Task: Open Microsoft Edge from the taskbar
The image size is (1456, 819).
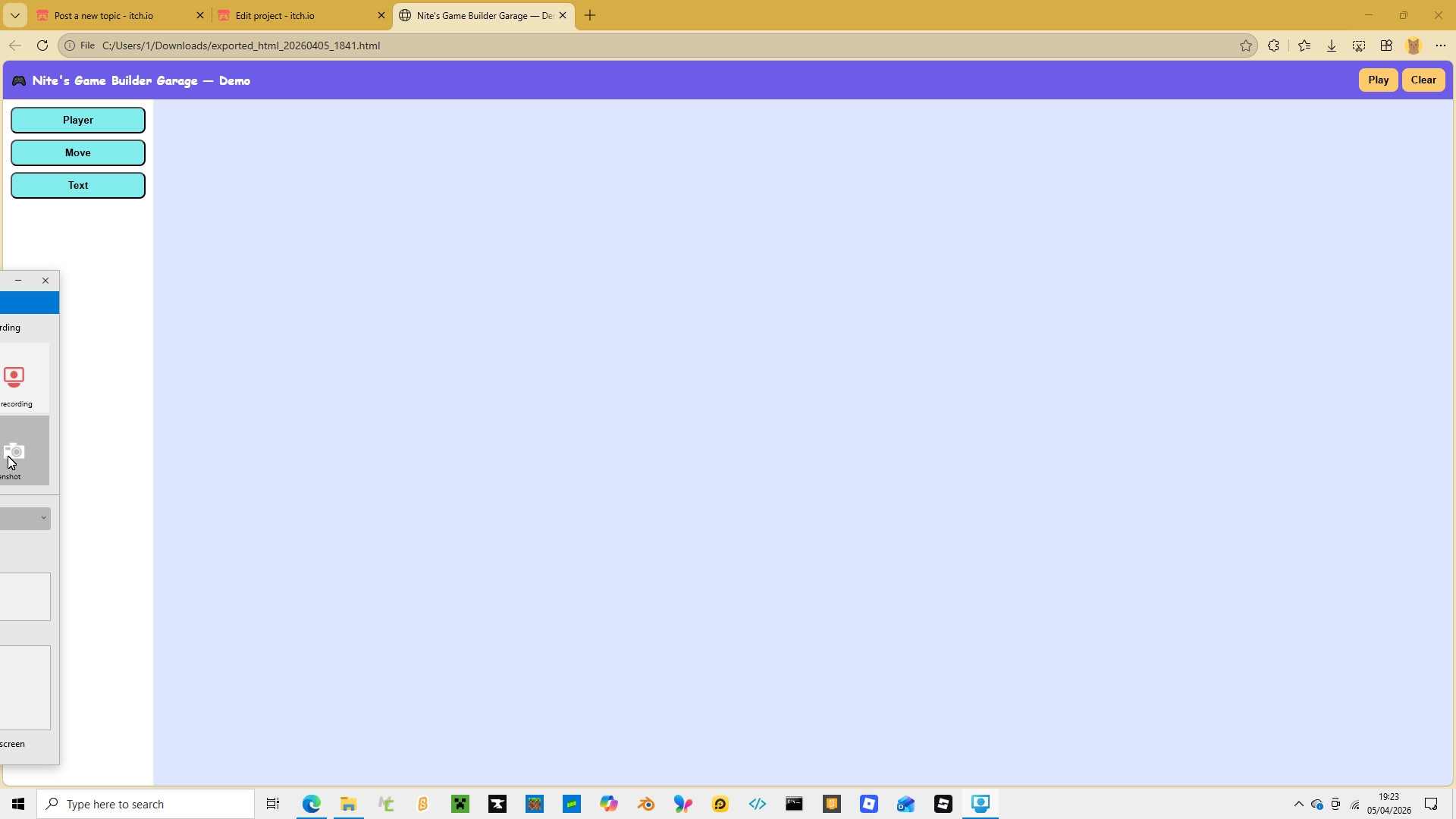Action: click(312, 804)
